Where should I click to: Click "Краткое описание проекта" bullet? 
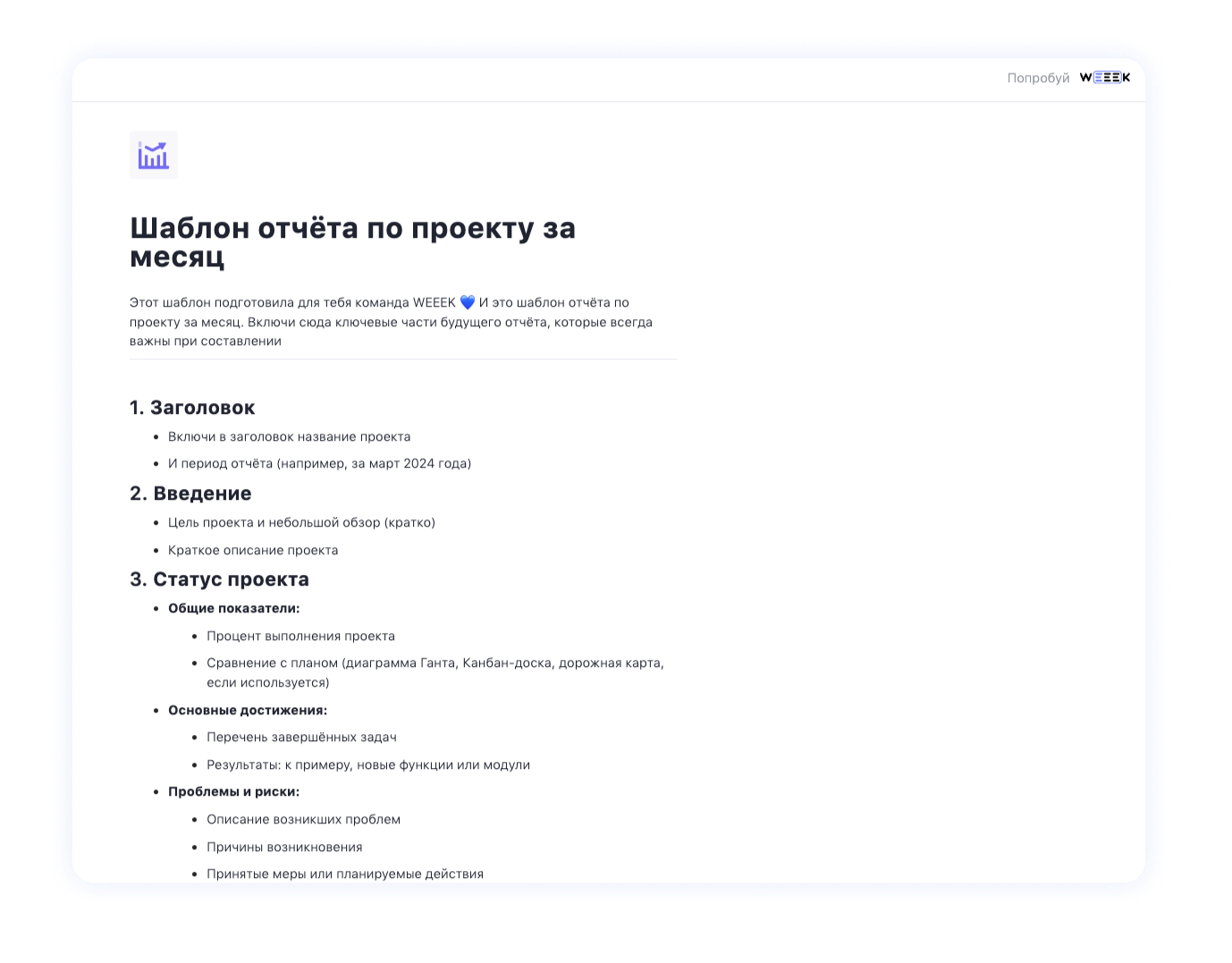point(253,551)
